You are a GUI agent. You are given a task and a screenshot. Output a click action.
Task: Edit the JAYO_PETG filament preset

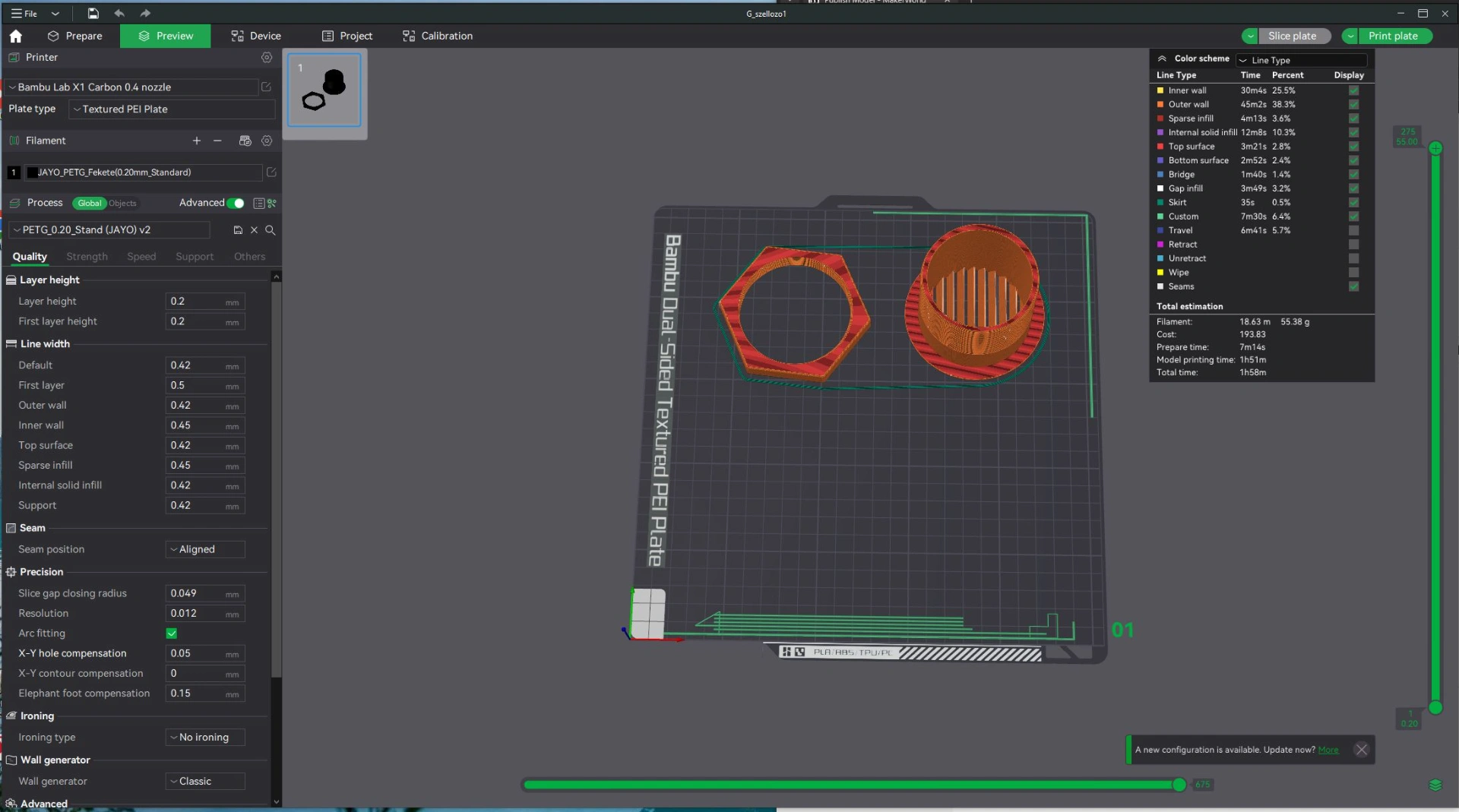(x=271, y=172)
